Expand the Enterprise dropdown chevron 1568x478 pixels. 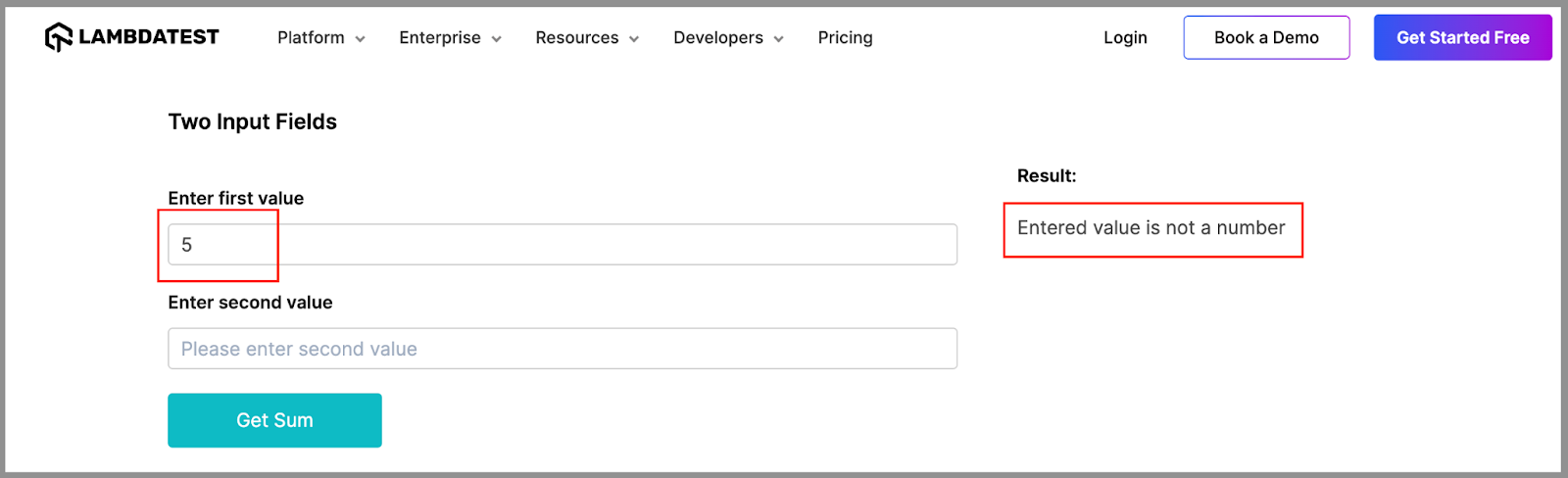coord(496,39)
